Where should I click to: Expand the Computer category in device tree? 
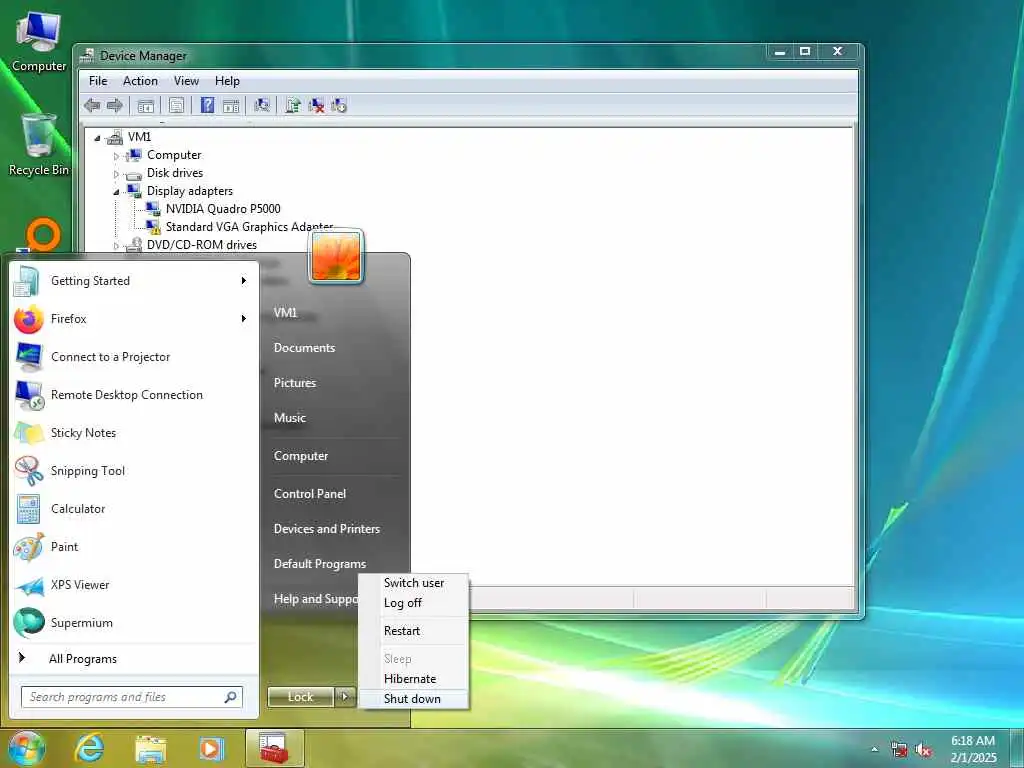pyautogui.click(x=116, y=156)
